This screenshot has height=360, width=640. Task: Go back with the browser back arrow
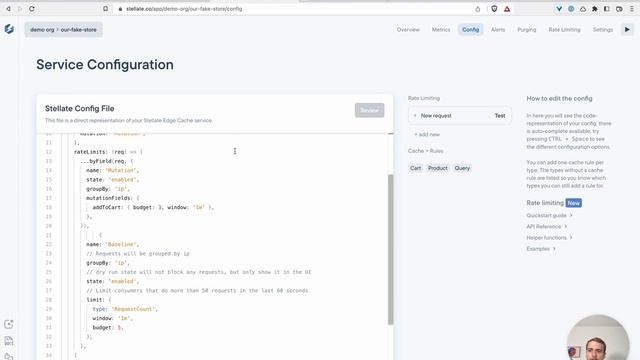(8, 9)
